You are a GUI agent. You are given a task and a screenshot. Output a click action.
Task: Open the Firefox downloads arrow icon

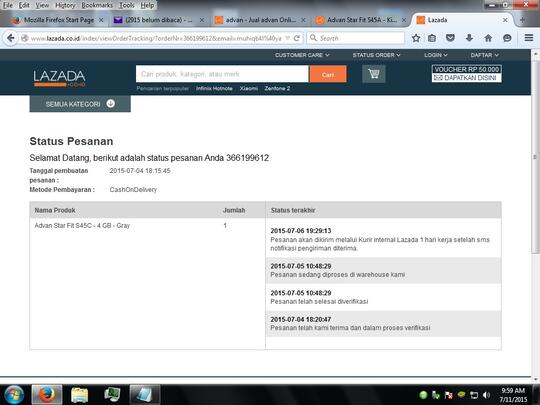[x=469, y=38]
